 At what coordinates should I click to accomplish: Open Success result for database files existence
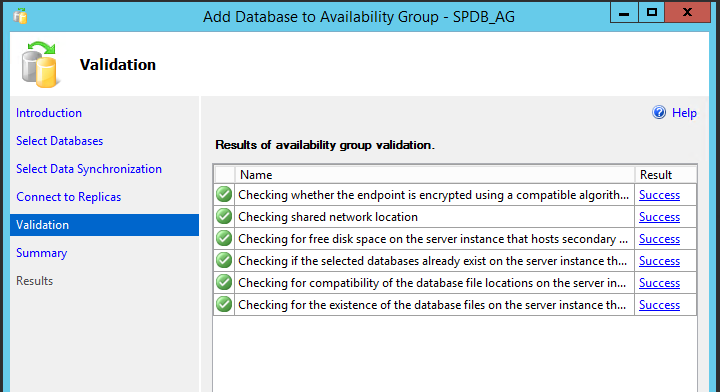(x=659, y=305)
